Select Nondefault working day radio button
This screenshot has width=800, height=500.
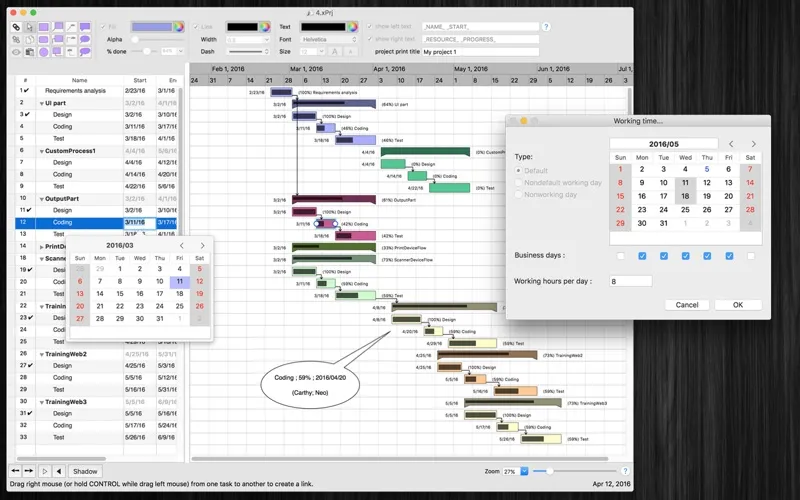point(518,182)
